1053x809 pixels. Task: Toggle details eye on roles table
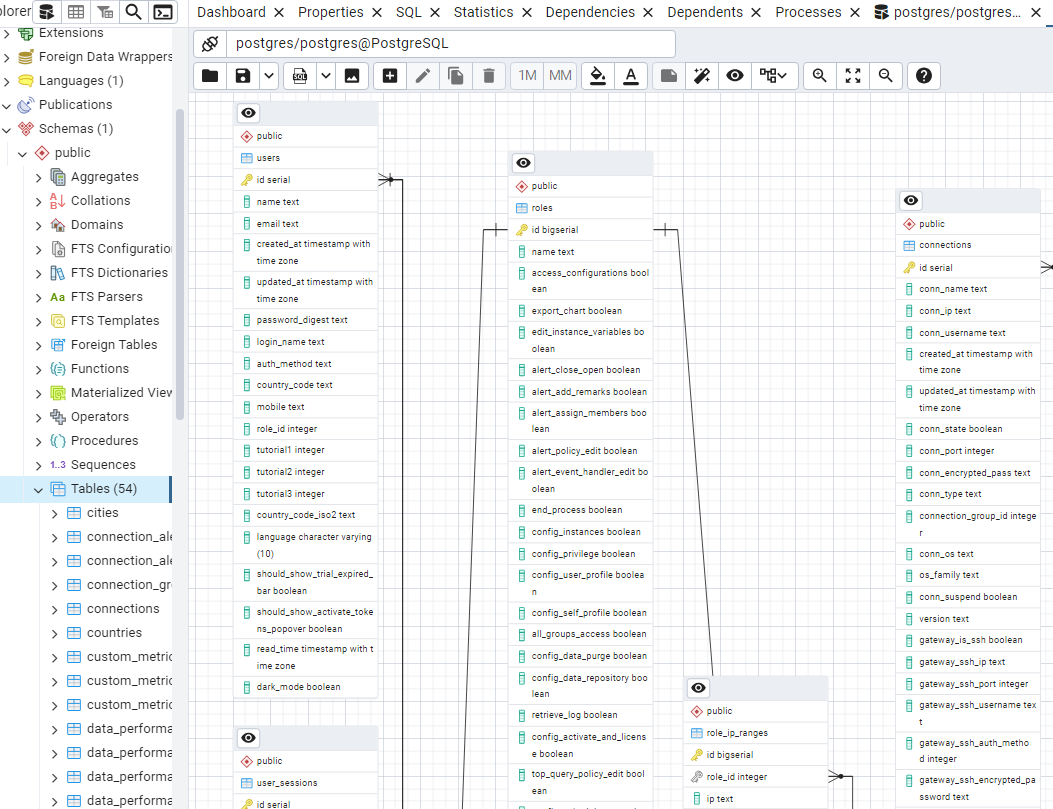coord(523,163)
